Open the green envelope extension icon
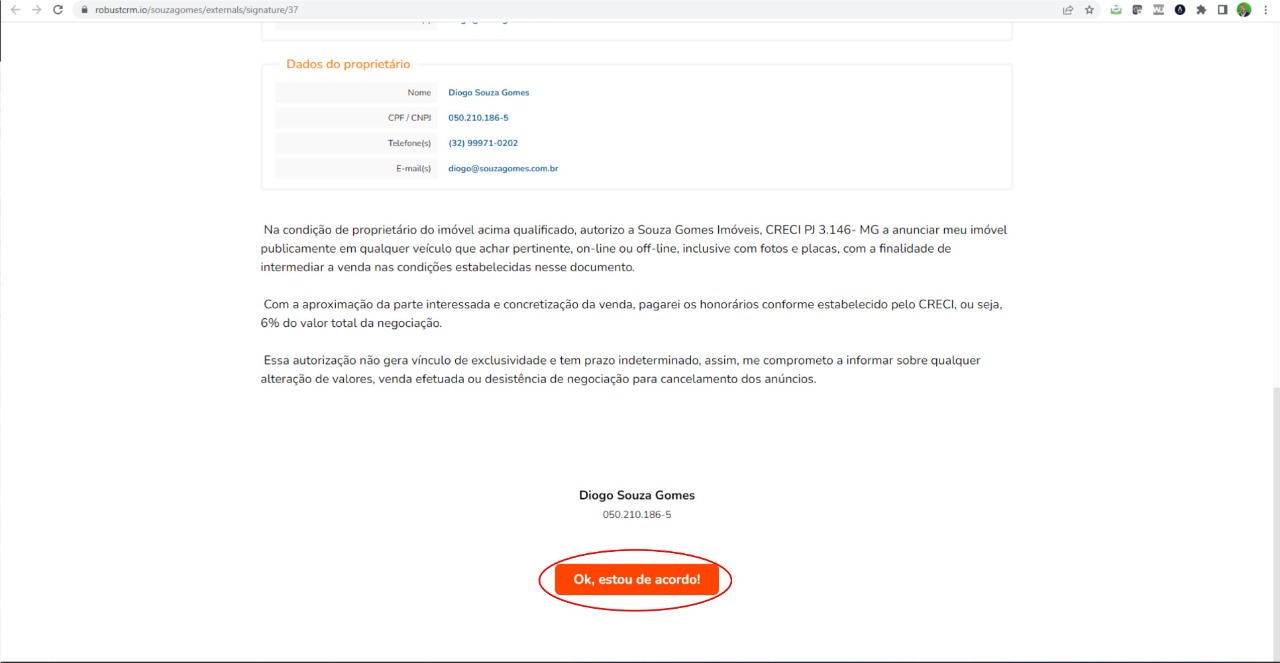Viewport: 1280px width, 663px height. pos(1116,10)
